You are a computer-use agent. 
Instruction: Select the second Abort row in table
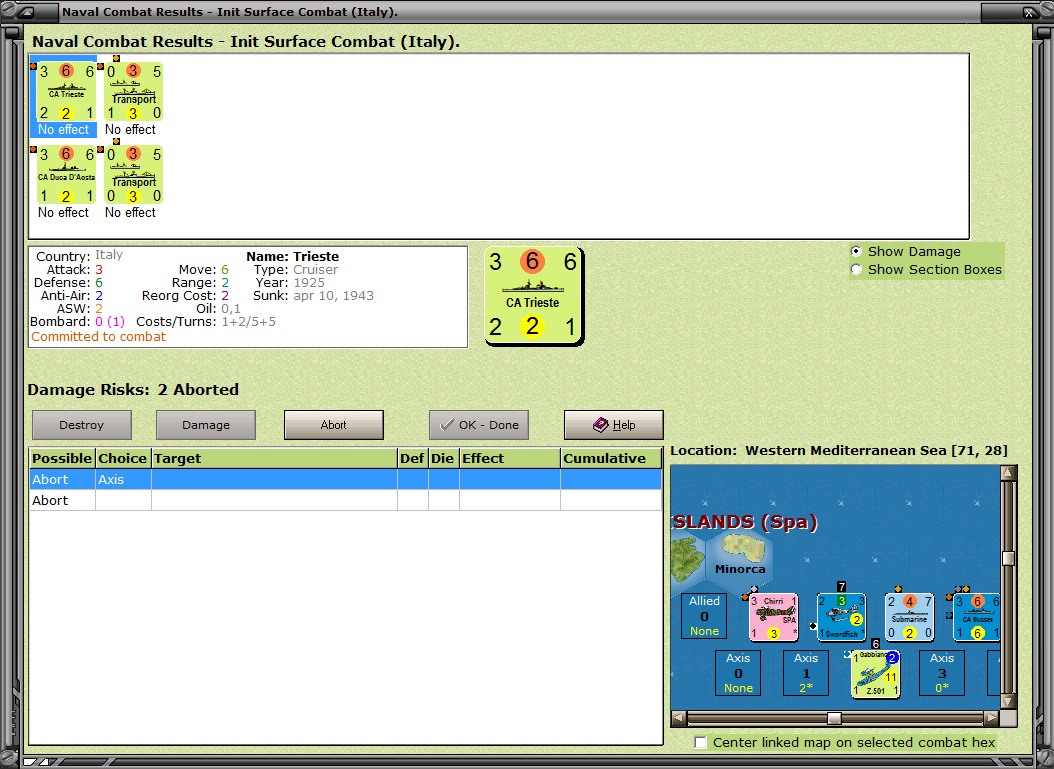tap(346, 500)
